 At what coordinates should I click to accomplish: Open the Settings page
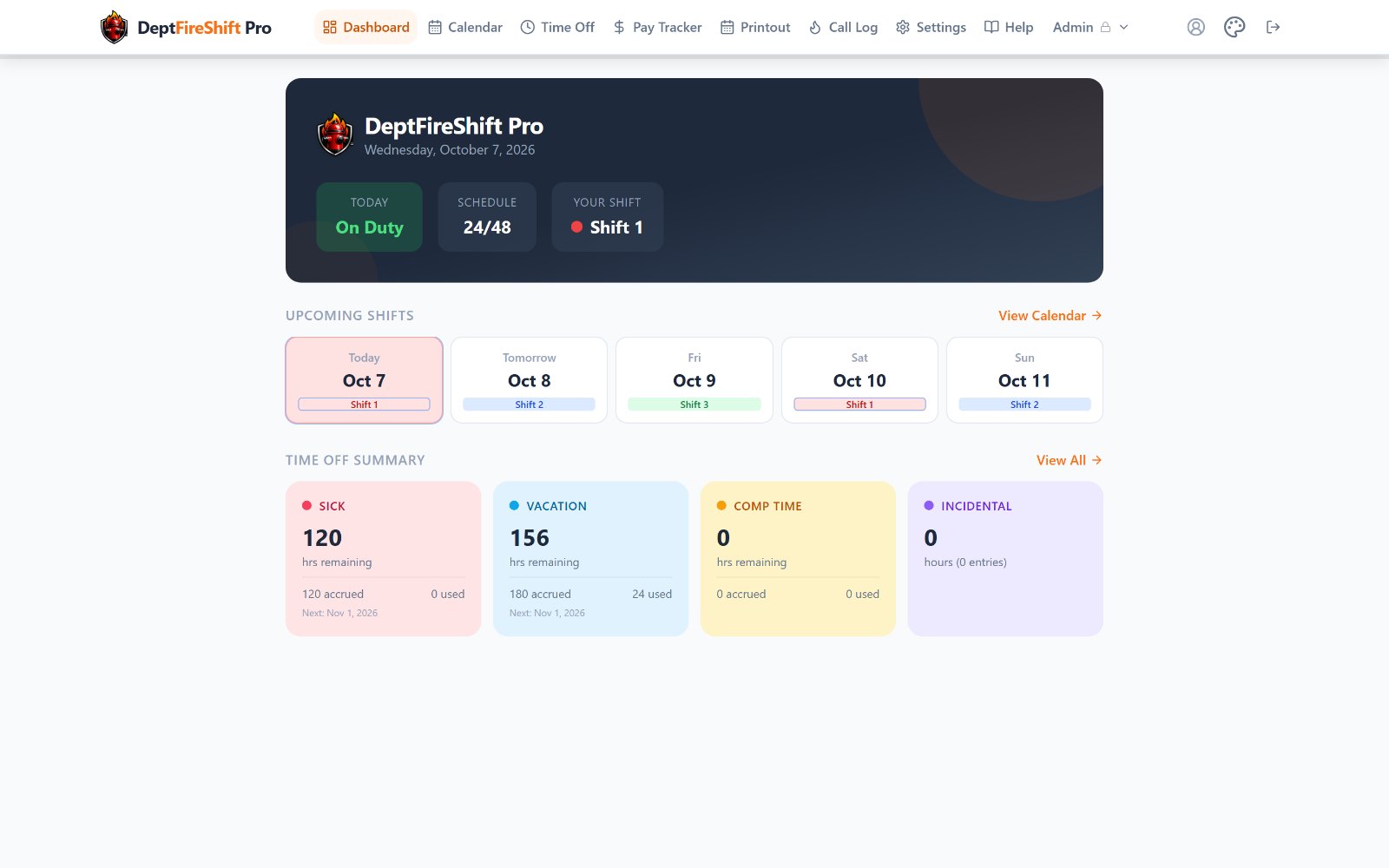(931, 27)
